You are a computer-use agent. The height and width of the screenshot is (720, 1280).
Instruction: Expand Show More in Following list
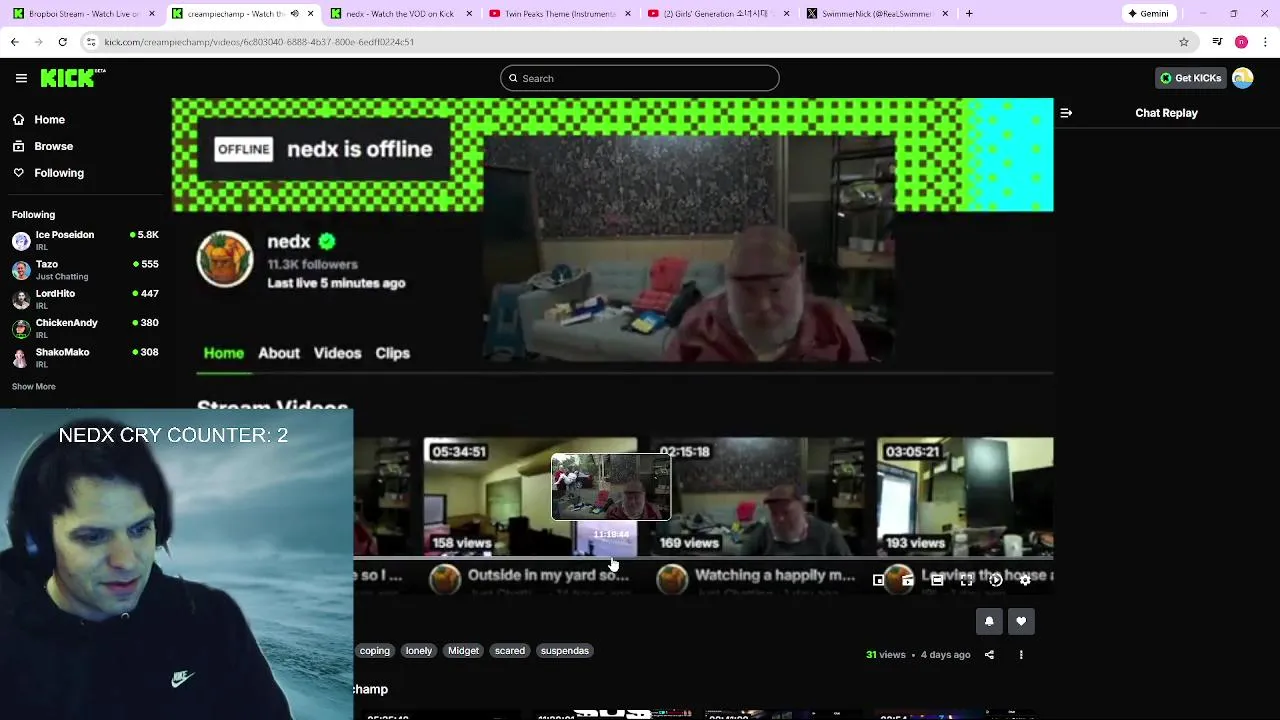[x=34, y=386]
